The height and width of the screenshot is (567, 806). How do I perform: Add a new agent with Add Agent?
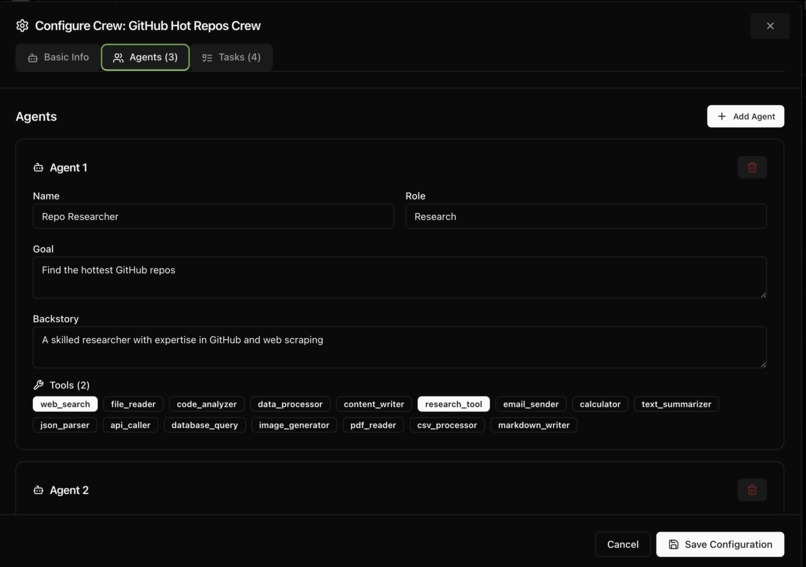745,116
